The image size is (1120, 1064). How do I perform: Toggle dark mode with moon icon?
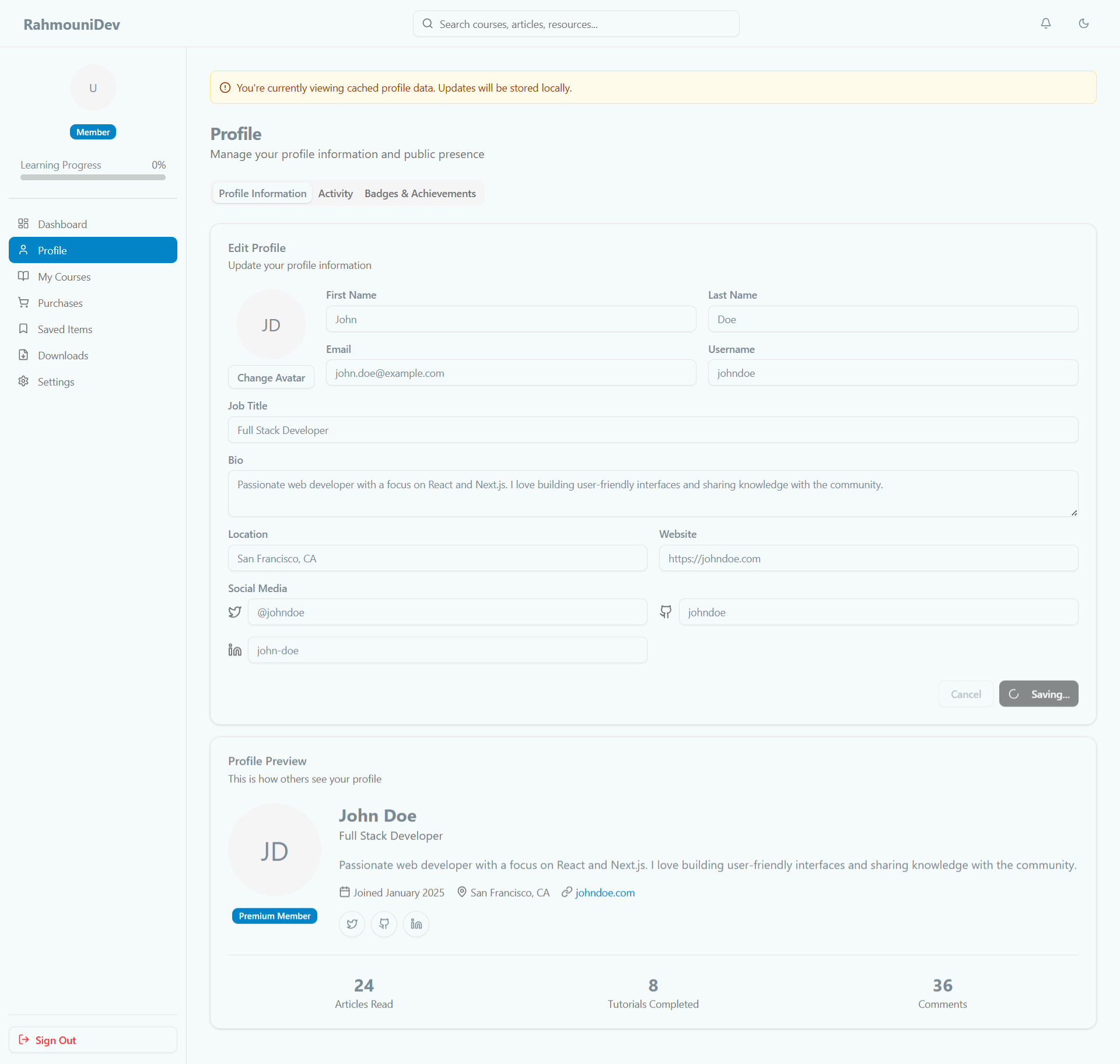pyautogui.click(x=1084, y=23)
